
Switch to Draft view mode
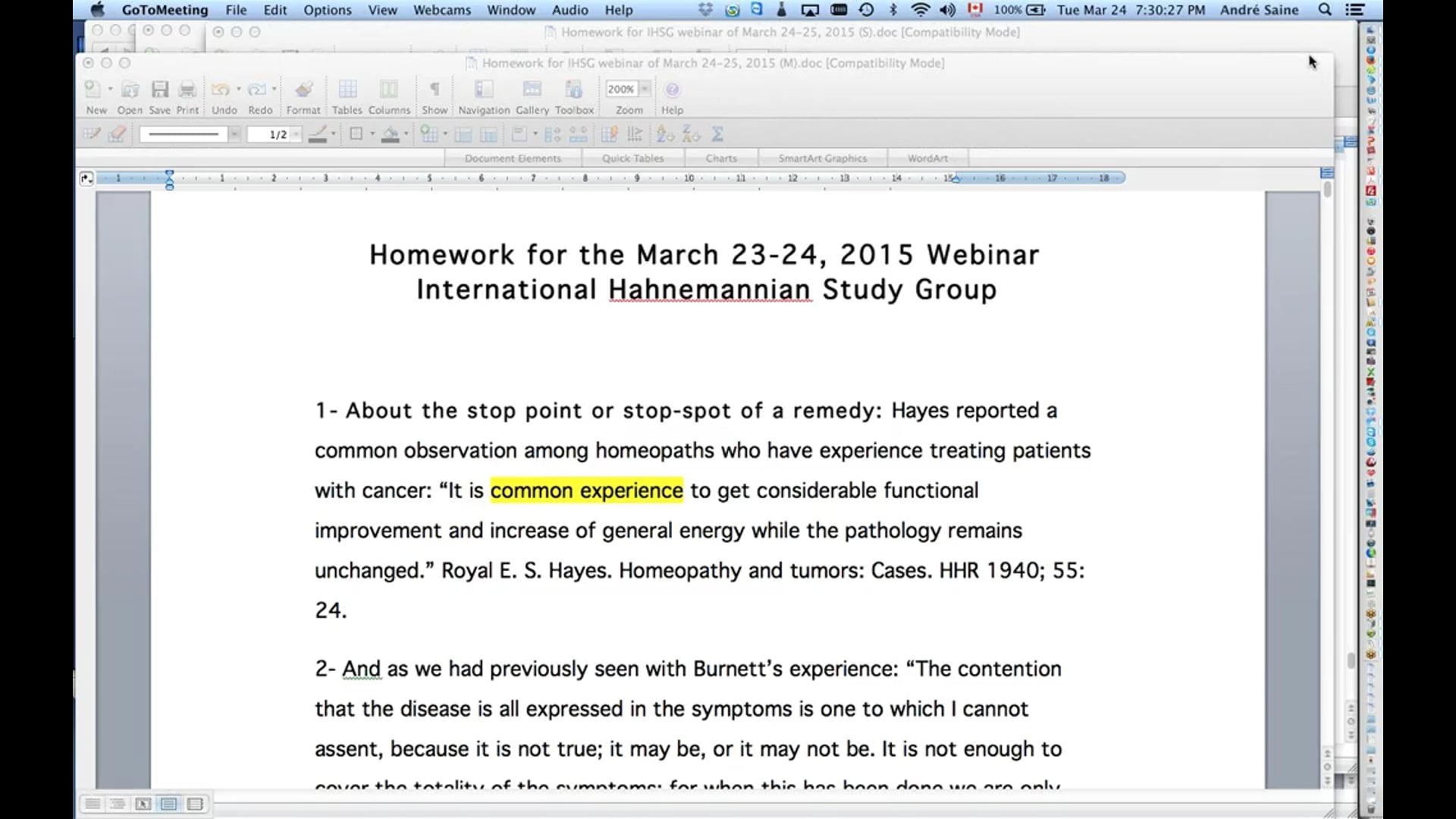tap(92, 804)
